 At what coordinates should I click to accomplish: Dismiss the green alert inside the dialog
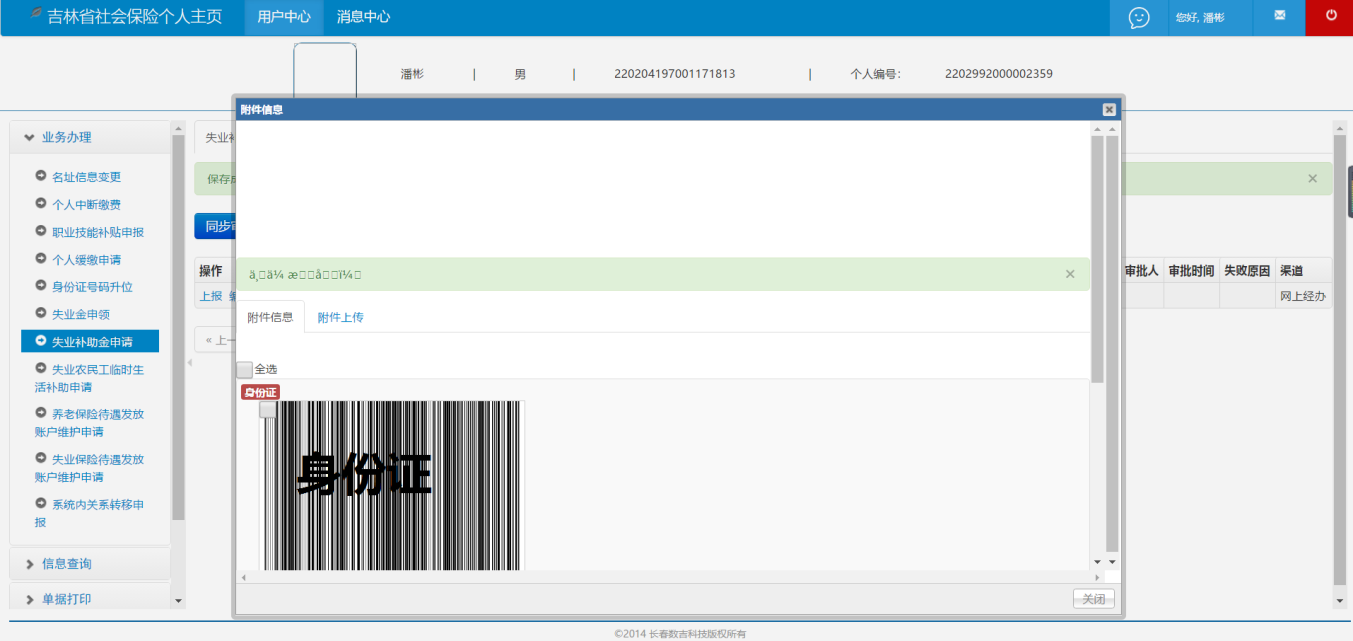coord(1070,274)
